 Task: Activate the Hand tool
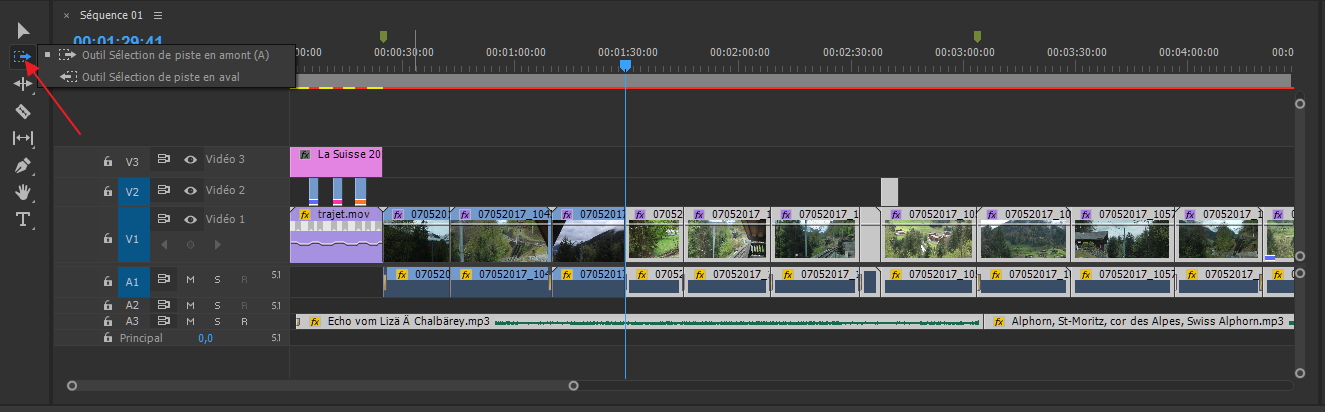[x=23, y=192]
